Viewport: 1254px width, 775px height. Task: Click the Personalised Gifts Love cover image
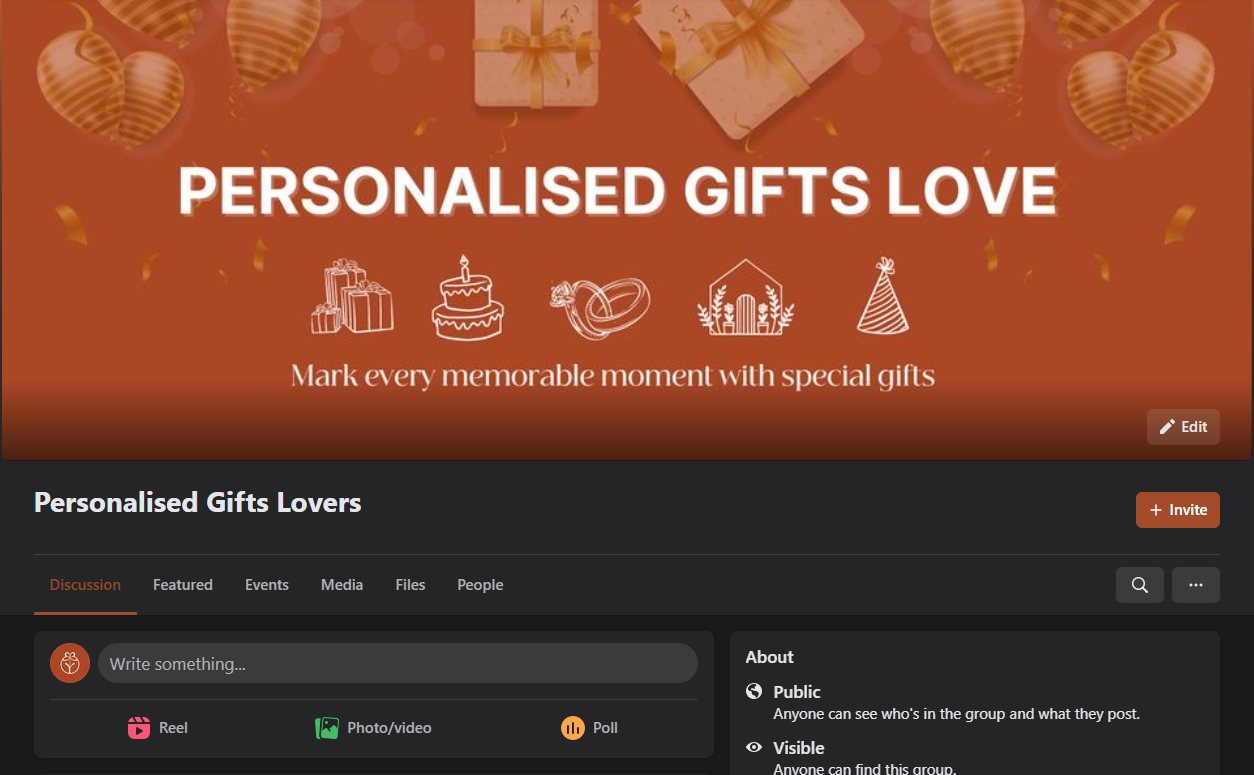point(627,230)
